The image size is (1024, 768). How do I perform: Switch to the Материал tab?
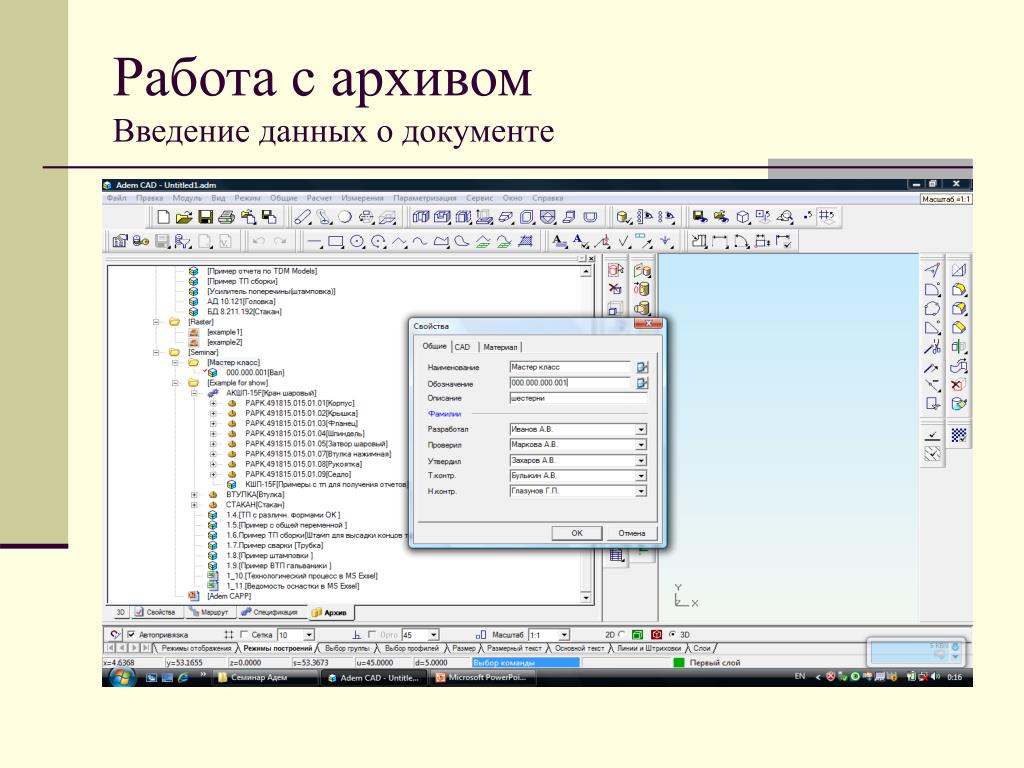click(500, 347)
